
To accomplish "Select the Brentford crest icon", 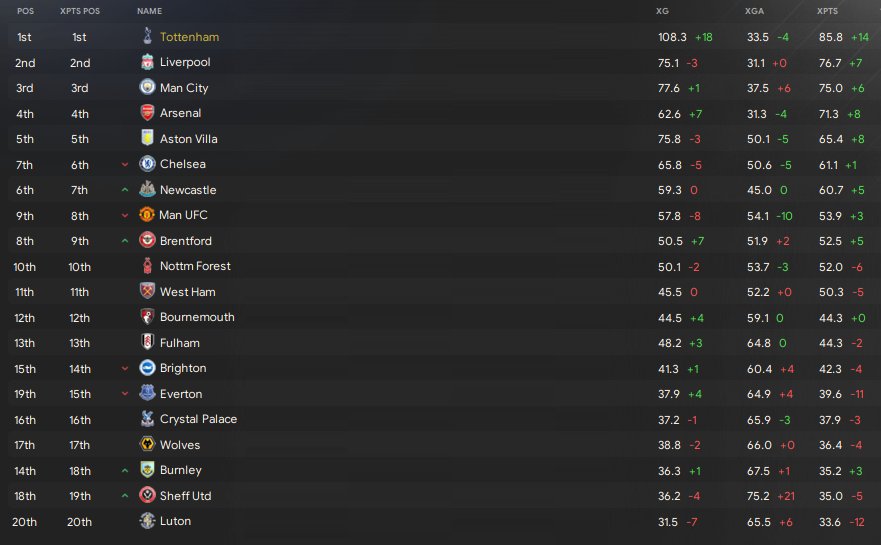I will [x=147, y=240].
